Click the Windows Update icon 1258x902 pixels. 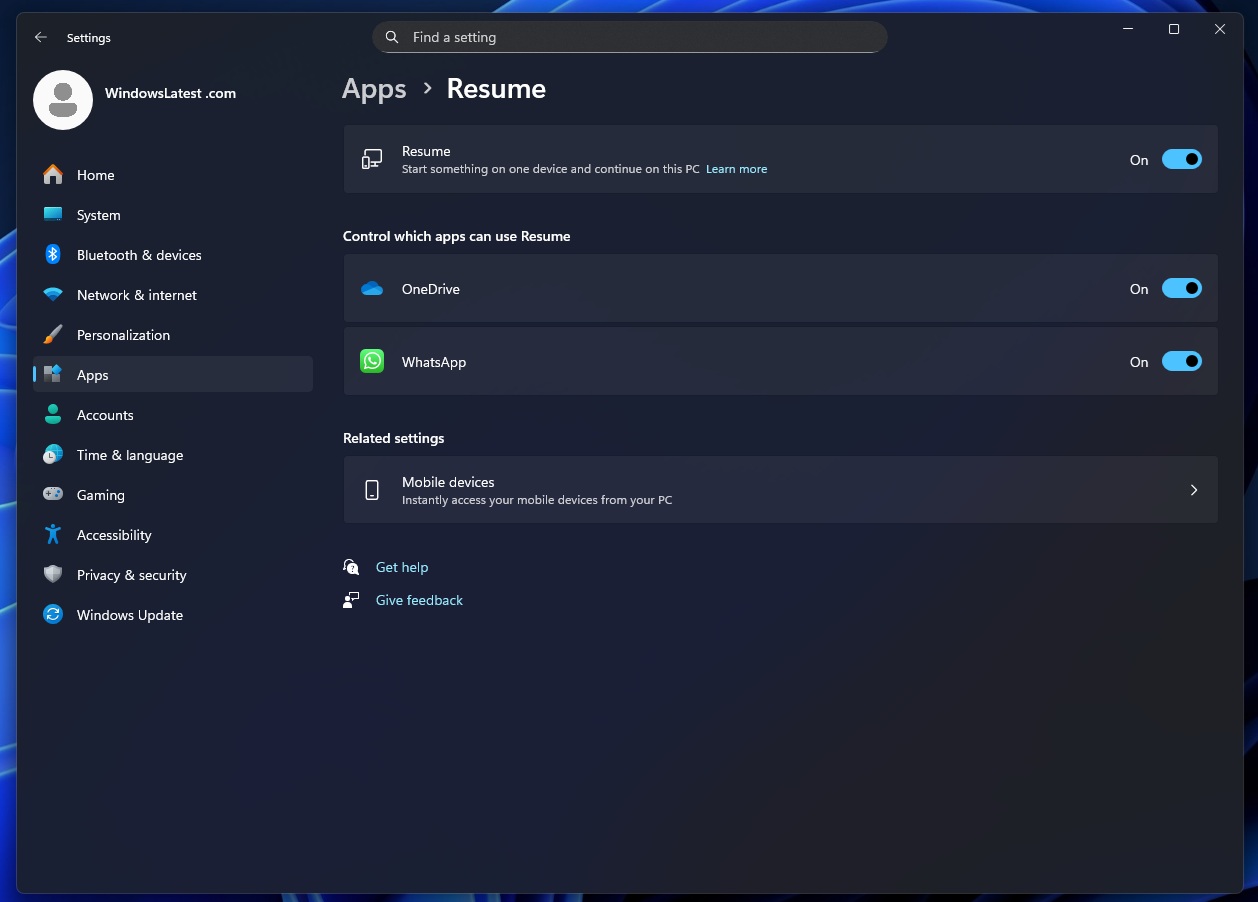(x=52, y=615)
